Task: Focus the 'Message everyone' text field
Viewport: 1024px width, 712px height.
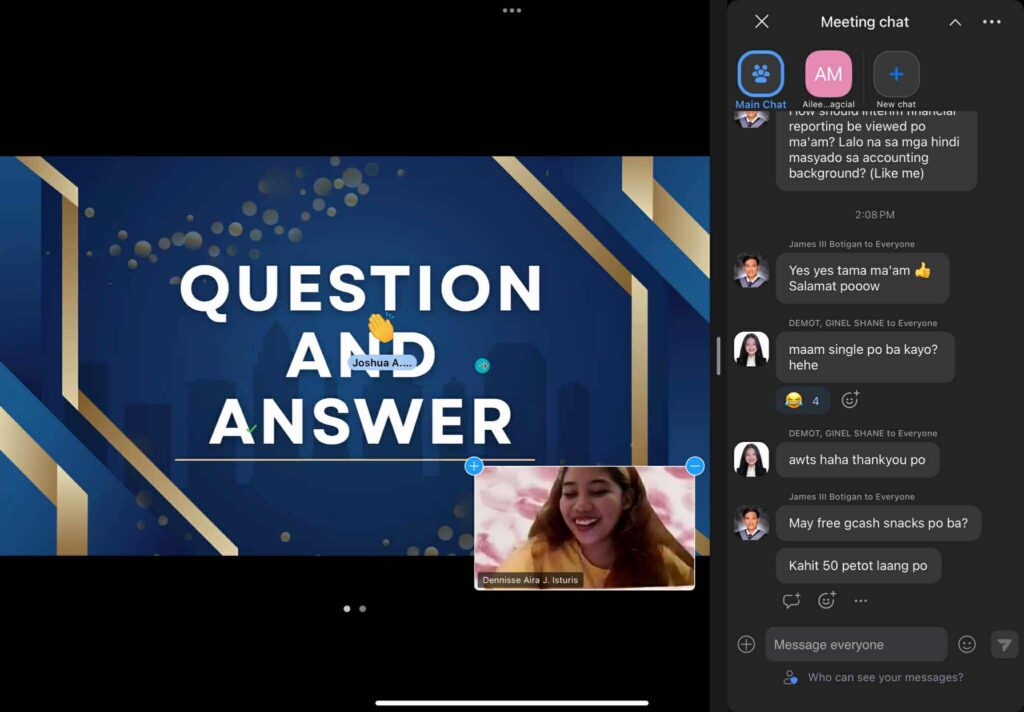Action: point(855,645)
